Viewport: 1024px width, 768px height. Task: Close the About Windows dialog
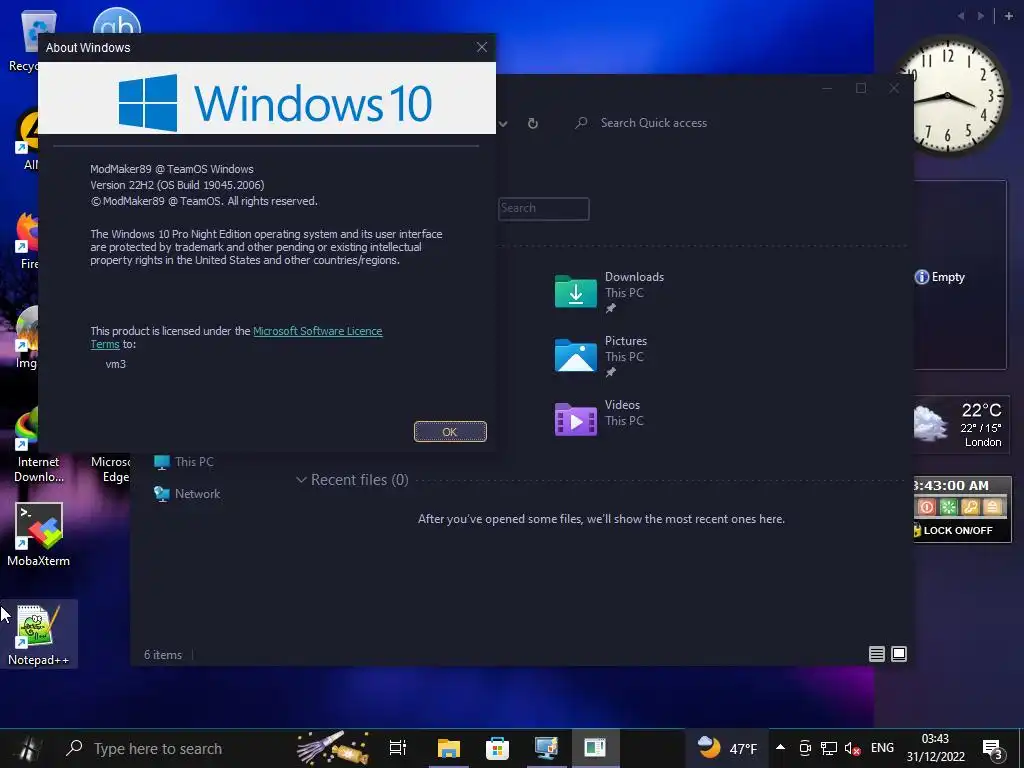(481, 47)
